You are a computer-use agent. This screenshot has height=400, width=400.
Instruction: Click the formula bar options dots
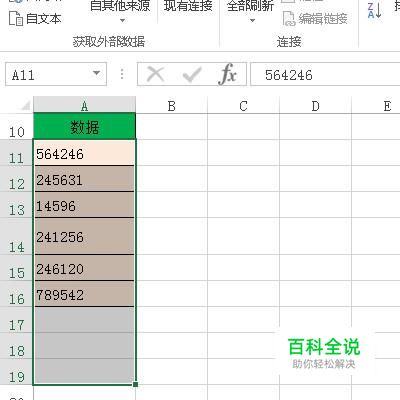click(122, 74)
